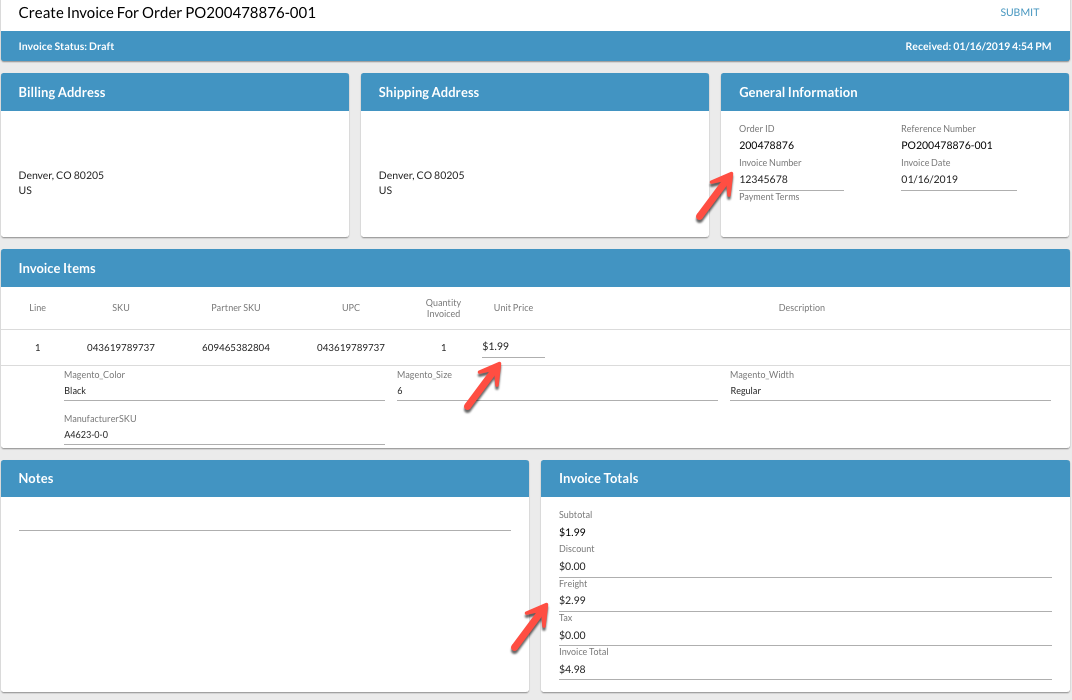Click the Invoice Items section header
This screenshot has width=1072, height=700.
coord(535,268)
